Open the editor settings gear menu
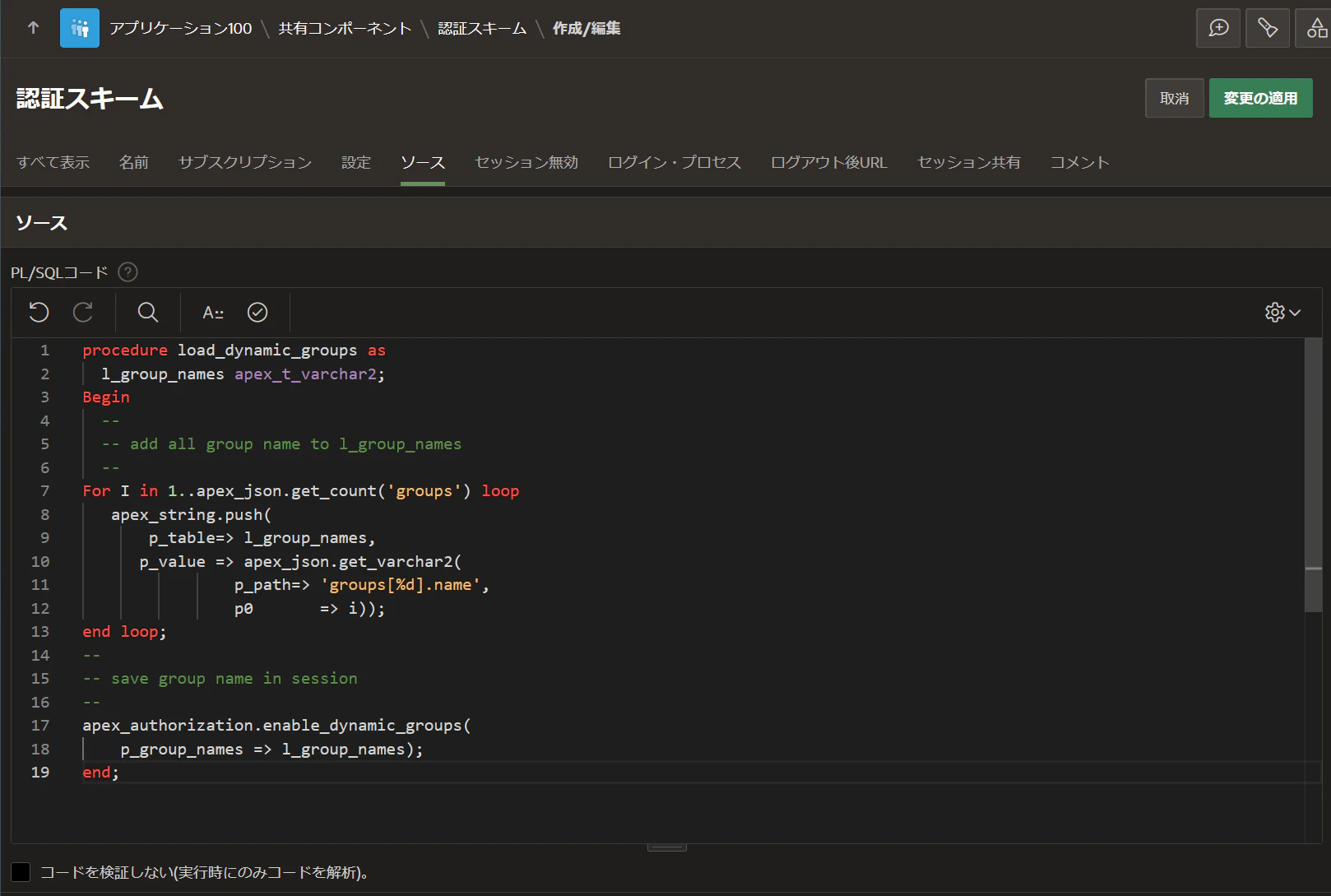The image size is (1331, 896). [1282, 313]
